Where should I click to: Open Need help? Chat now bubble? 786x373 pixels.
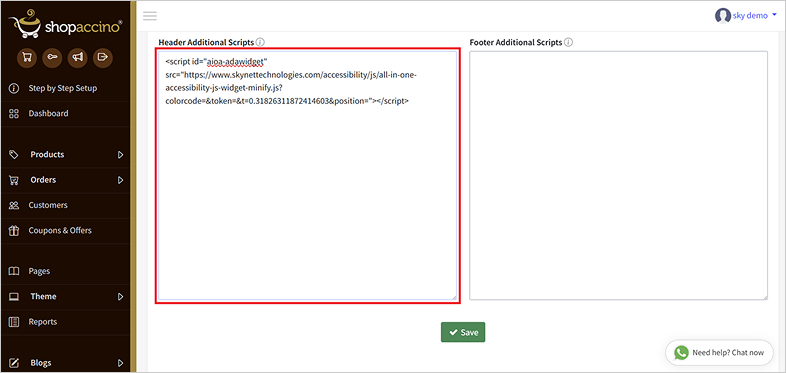click(x=719, y=352)
